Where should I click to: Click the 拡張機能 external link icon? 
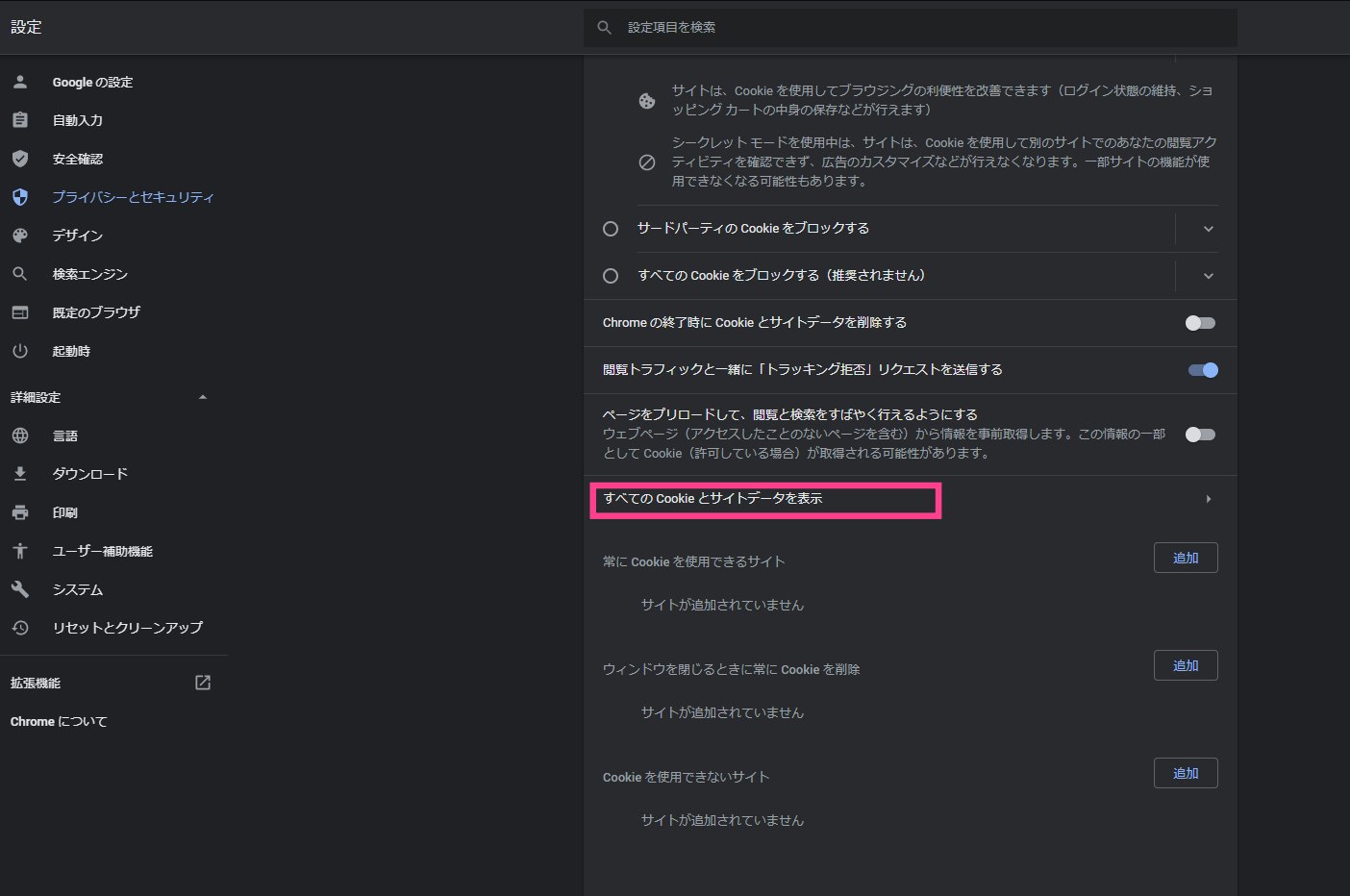click(203, 683)
